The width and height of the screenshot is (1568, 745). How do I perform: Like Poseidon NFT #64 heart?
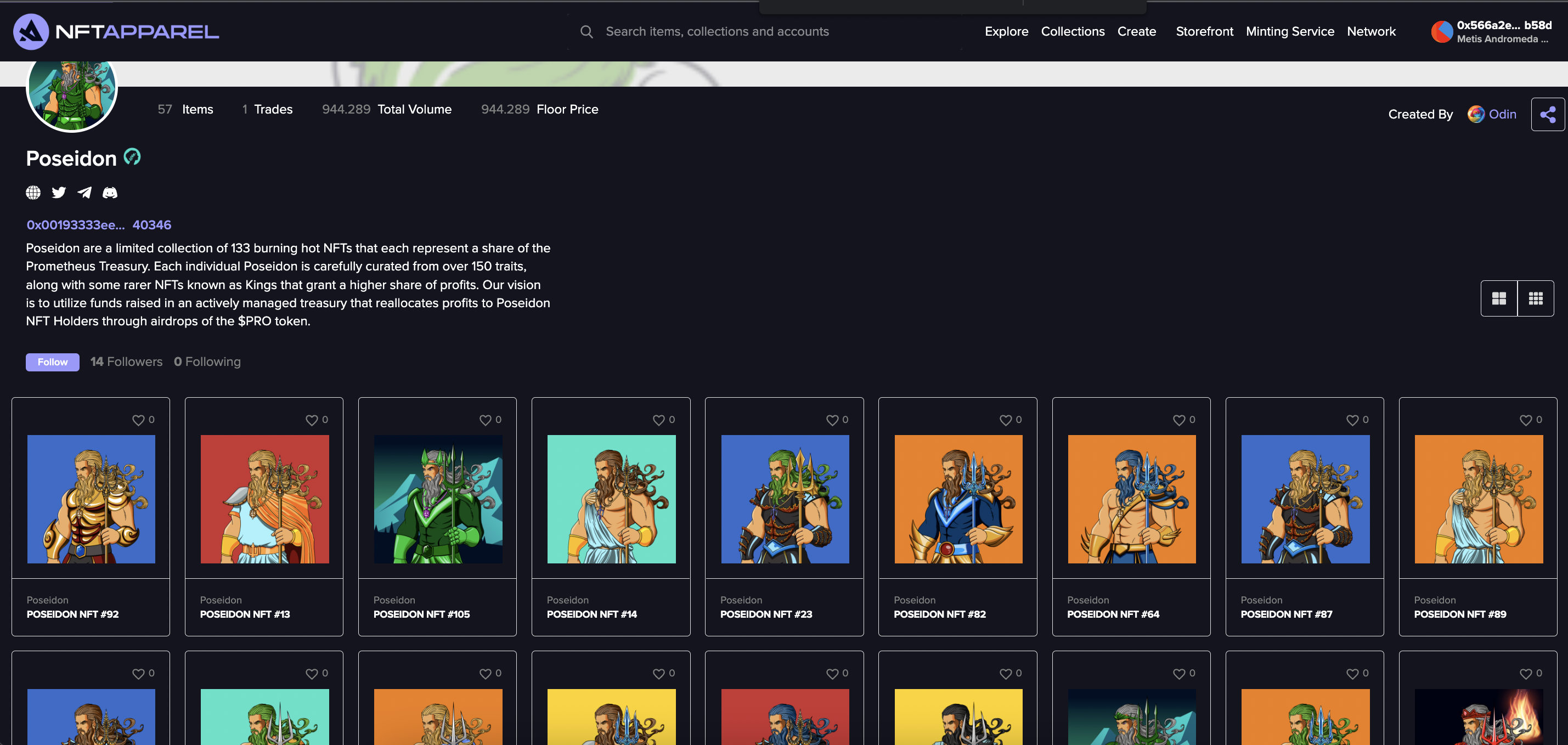pyautogui.click(x=1179, y=420)
